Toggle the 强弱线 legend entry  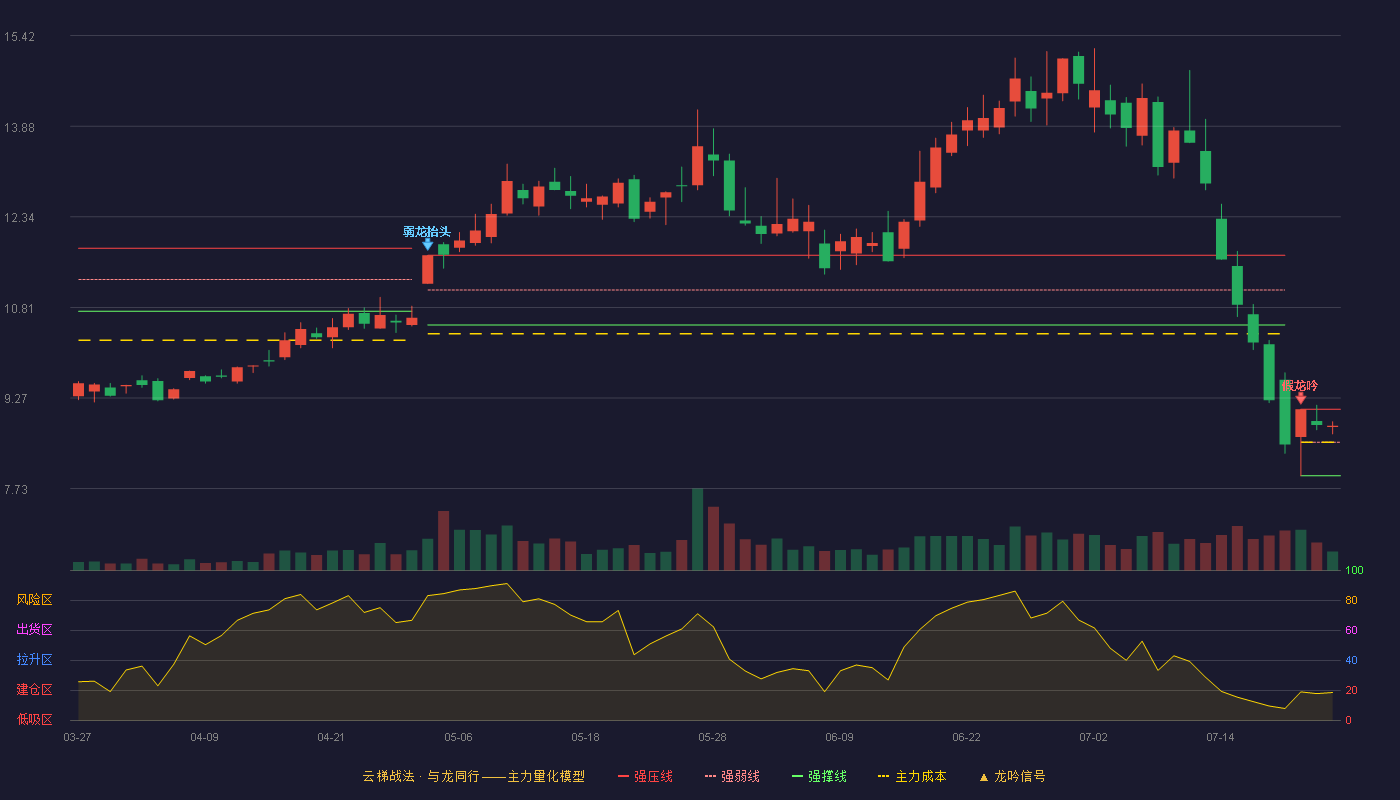(732, 776)
